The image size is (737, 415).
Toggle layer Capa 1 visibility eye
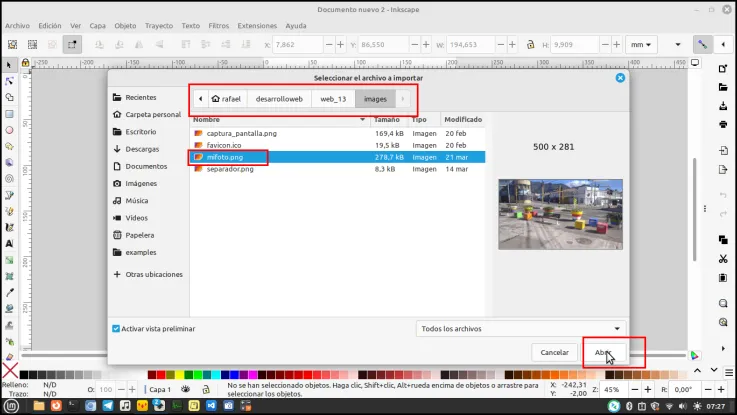click(x=186, y=389)
